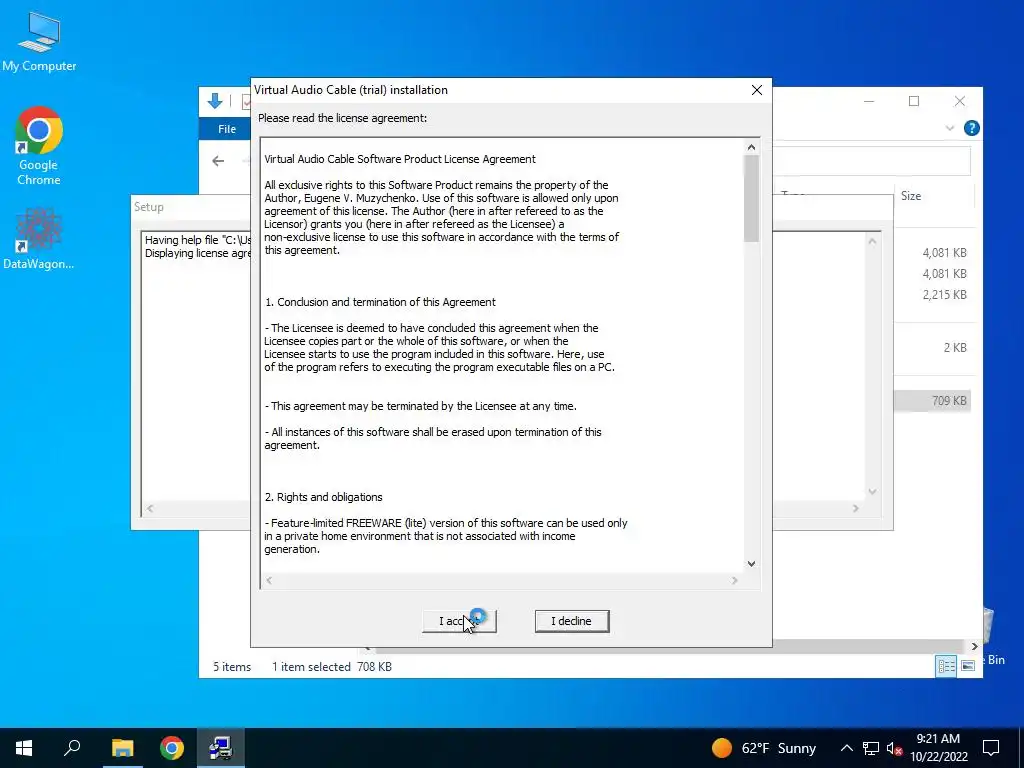Screen dimensions: 1024x768
Task: Click the installer icon on the taskbar
Action: coord(221,748)
